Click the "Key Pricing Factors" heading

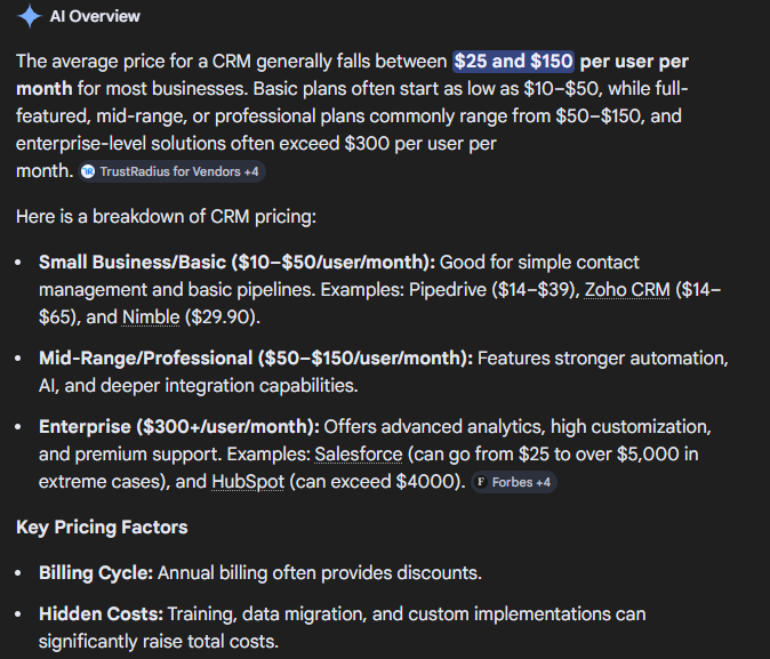102,527
